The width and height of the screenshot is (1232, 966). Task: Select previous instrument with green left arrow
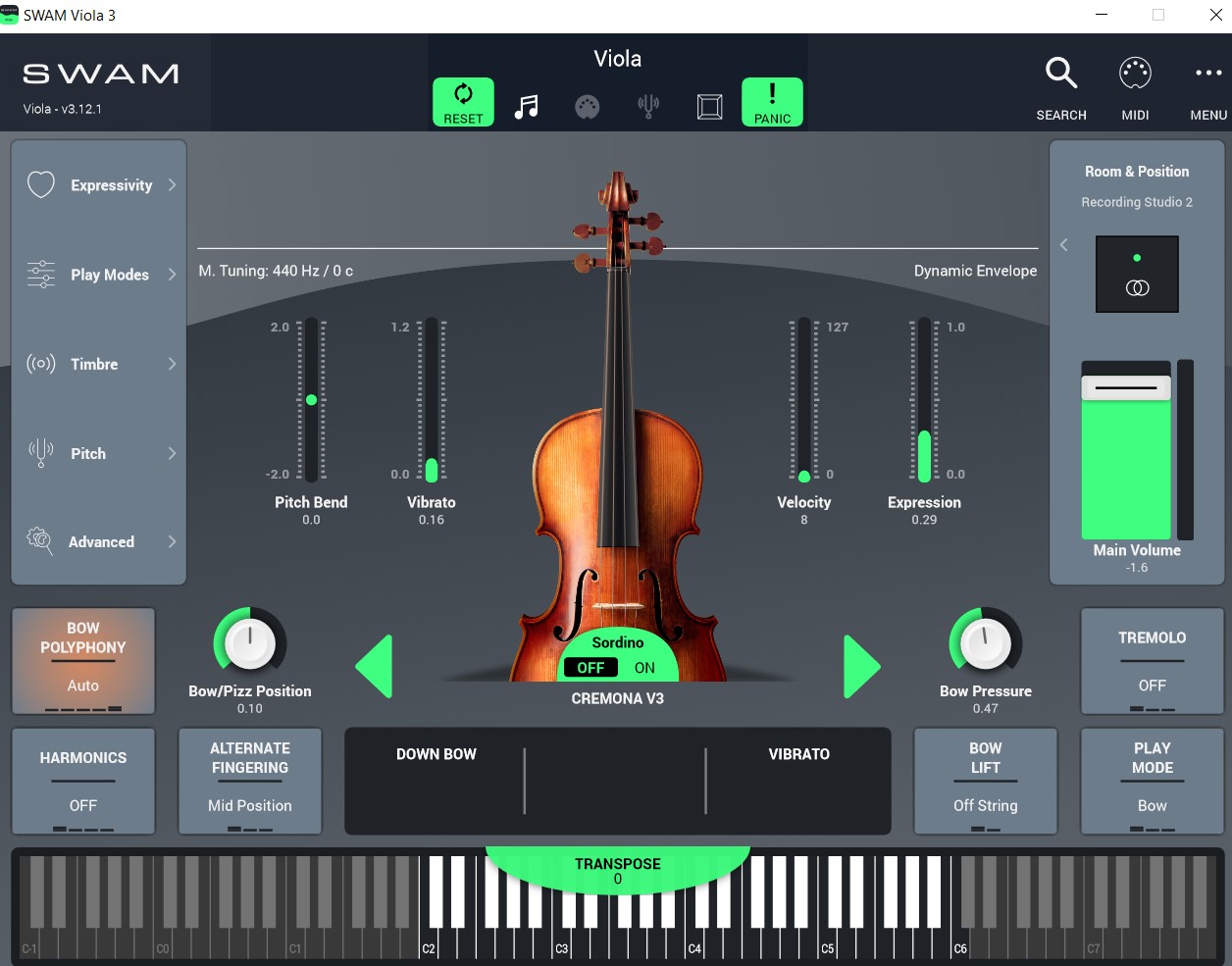[x=374, y=667]
